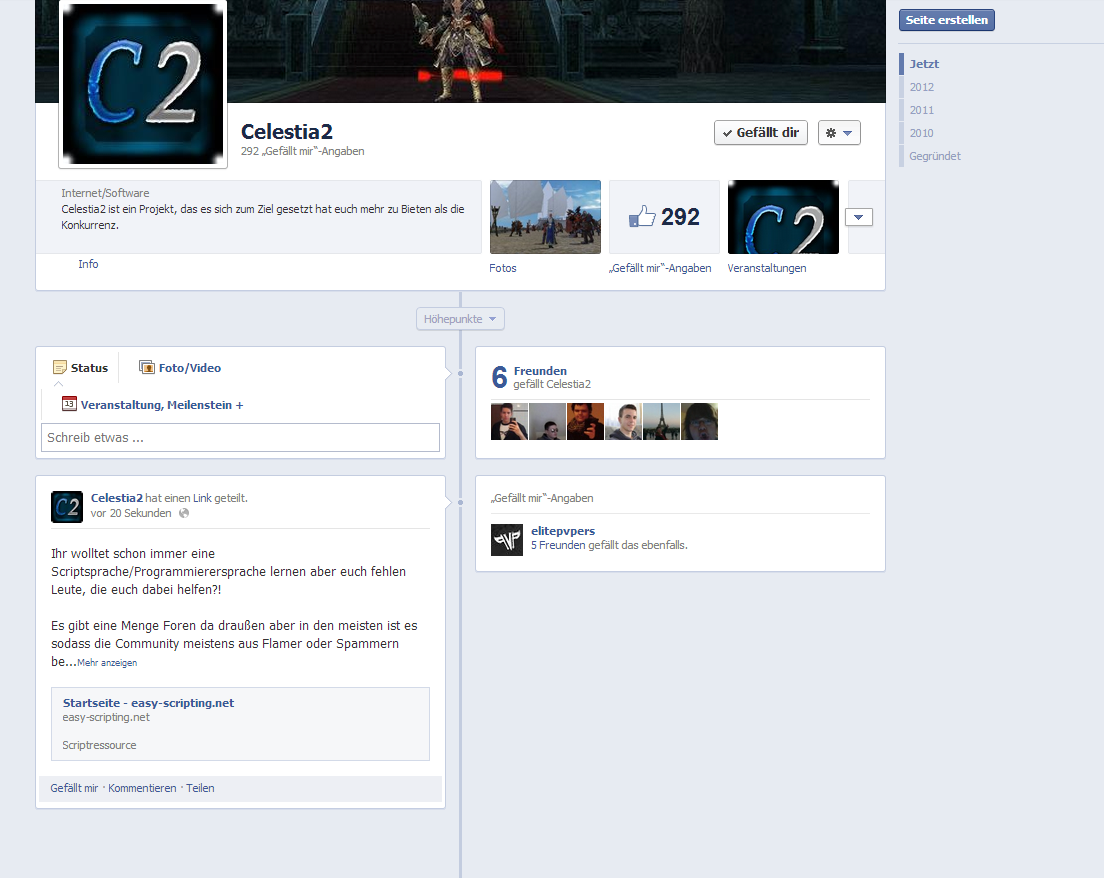Open fourth friend photo thumbnail
This screenshot has width=1104, height=878.
pyautogui.click(x=623, y=421)
